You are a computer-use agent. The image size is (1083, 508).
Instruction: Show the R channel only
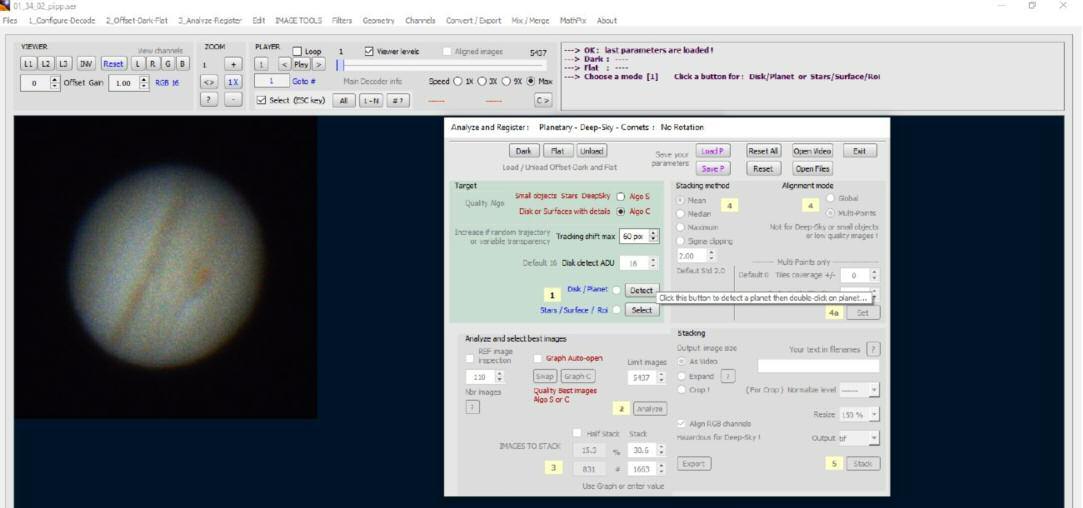pyautogui.click(x=152, y=64)
